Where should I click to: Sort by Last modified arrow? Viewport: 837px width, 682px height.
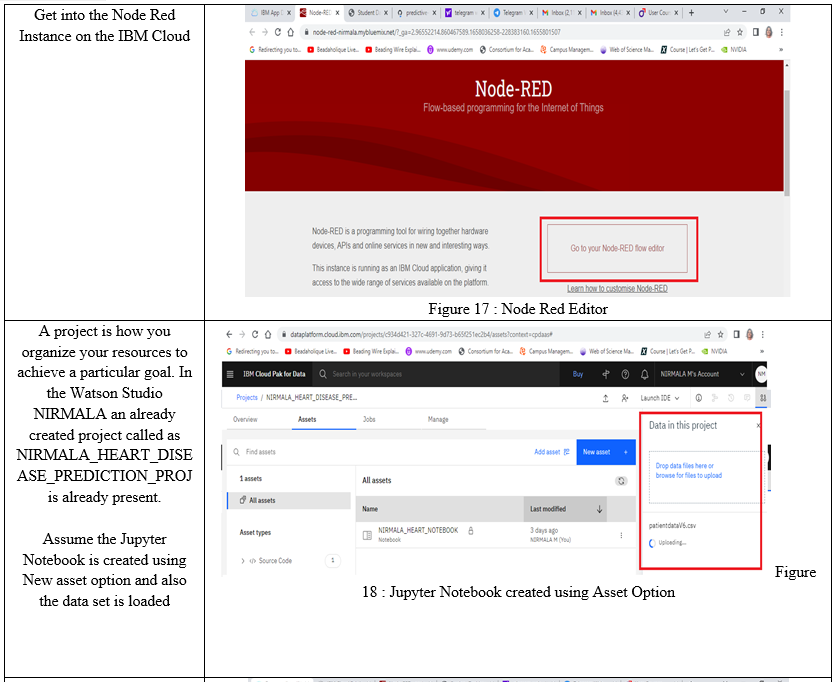pyautogui.click(x=599, y=509)
